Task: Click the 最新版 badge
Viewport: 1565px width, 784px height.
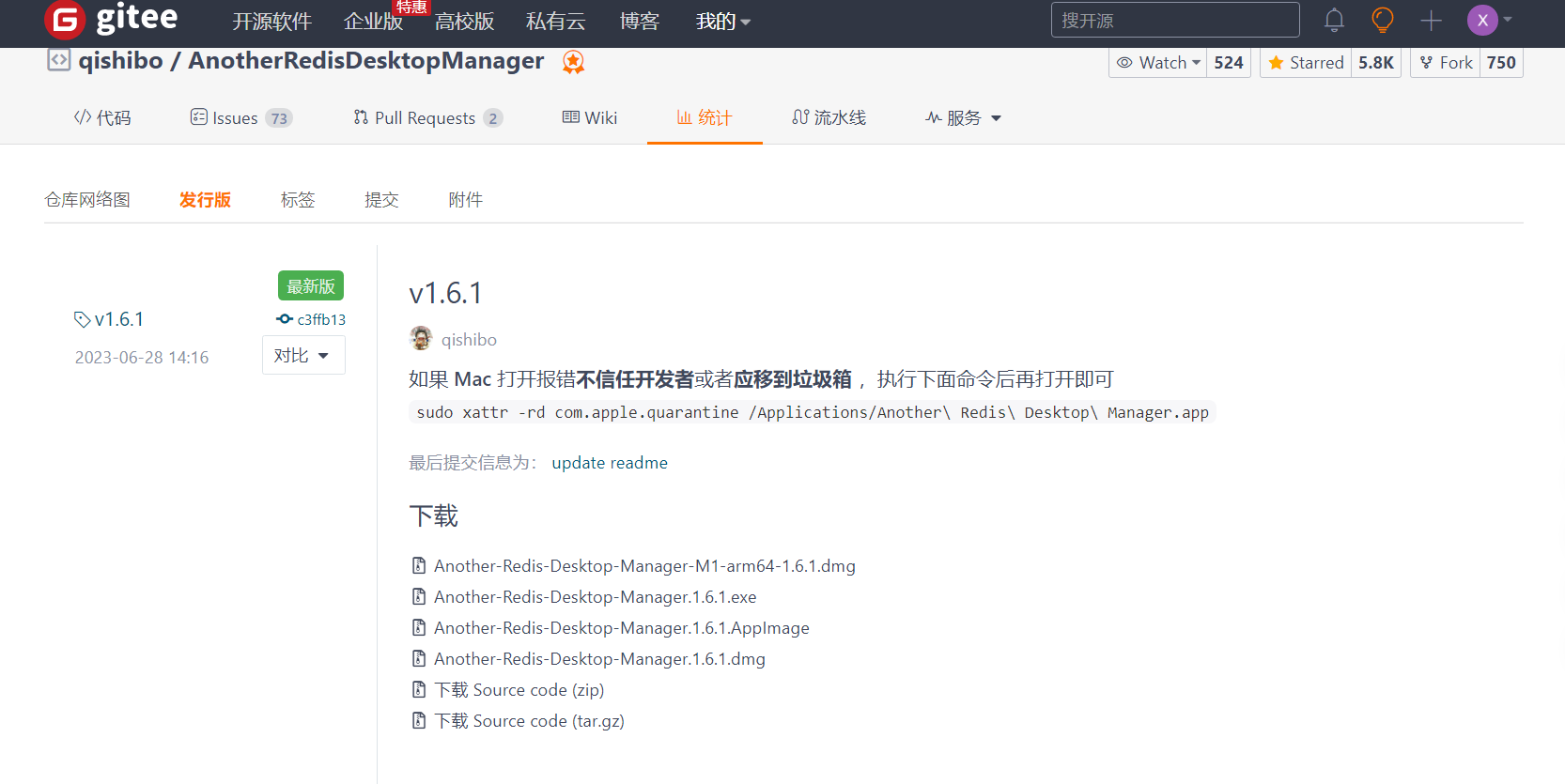Action: coord(311,285)
